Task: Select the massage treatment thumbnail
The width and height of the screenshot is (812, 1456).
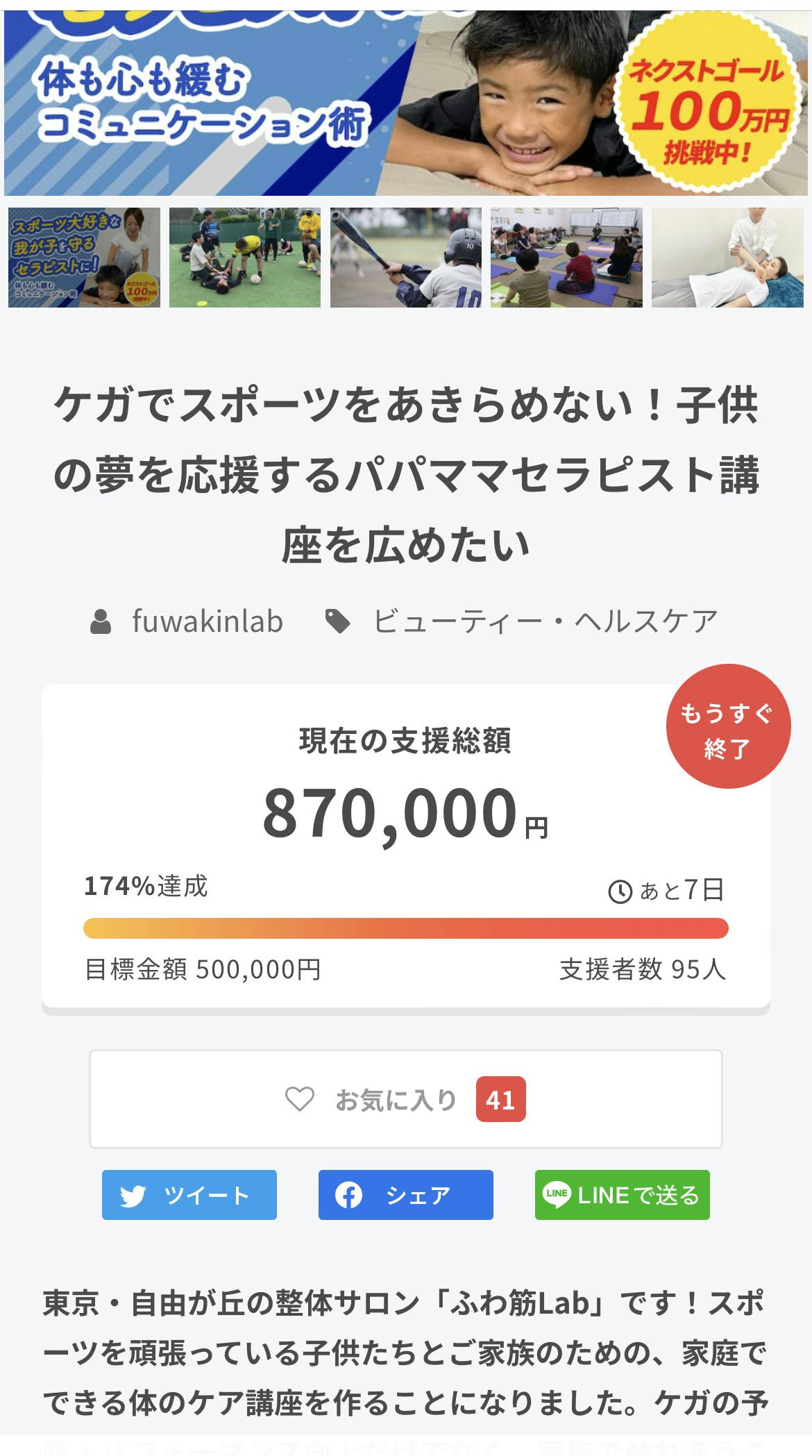Action: pos(727,258)
